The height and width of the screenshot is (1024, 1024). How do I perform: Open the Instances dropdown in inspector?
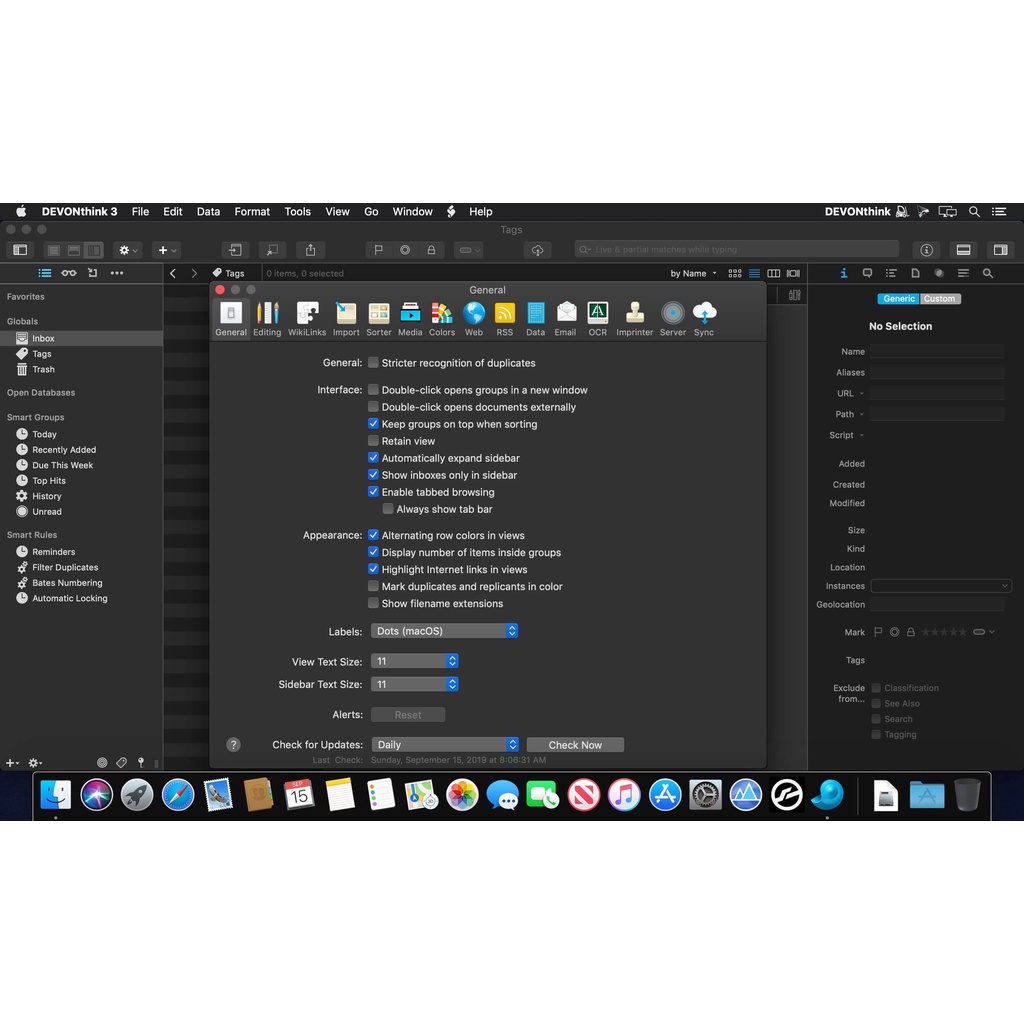[941, 586]
